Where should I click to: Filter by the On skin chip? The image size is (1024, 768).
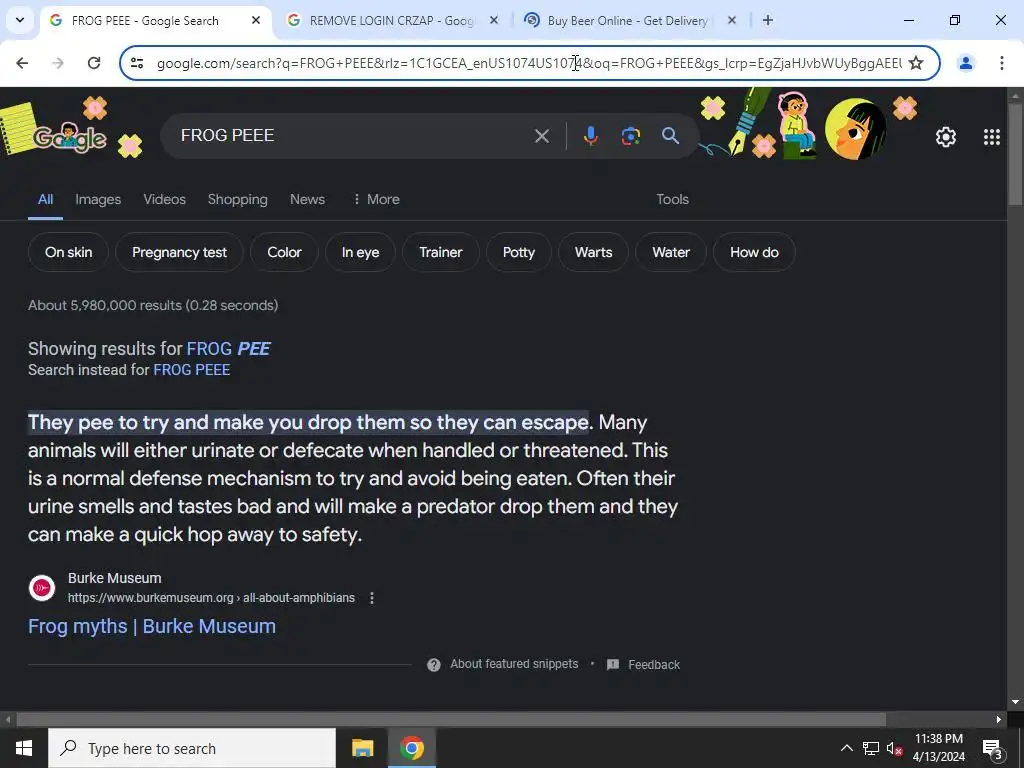[x=69, y=252]
